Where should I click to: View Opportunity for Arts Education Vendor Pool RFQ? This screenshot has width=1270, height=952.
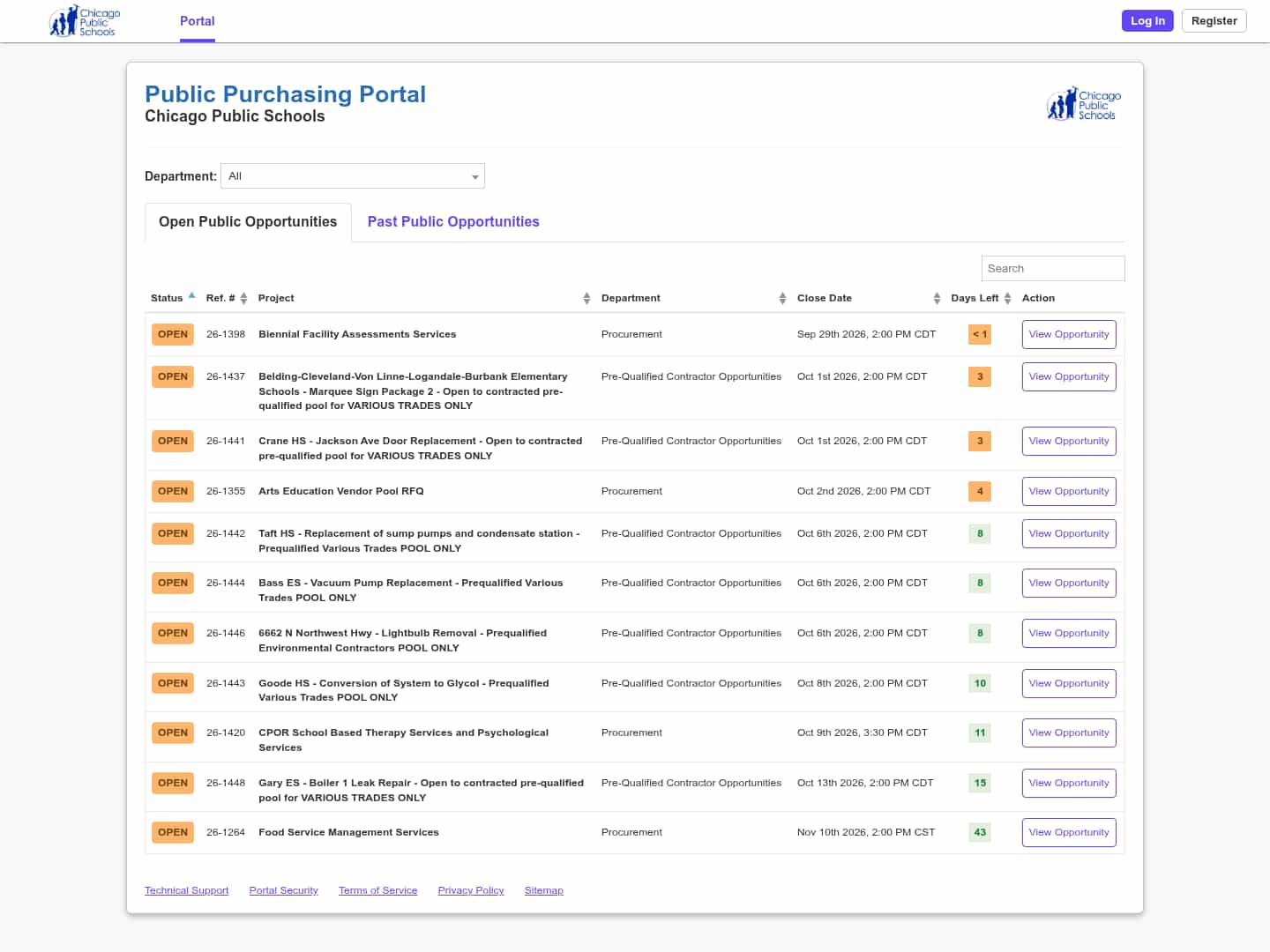click(x=1069, y=492)
